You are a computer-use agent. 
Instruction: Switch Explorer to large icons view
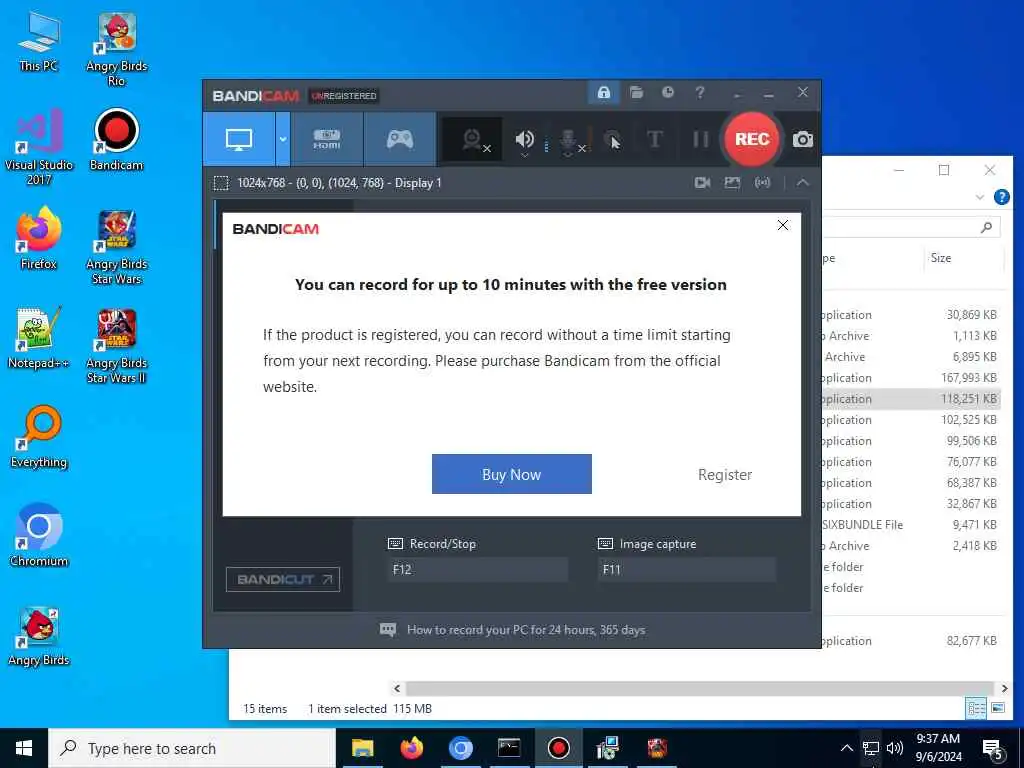tap(998, 708)
